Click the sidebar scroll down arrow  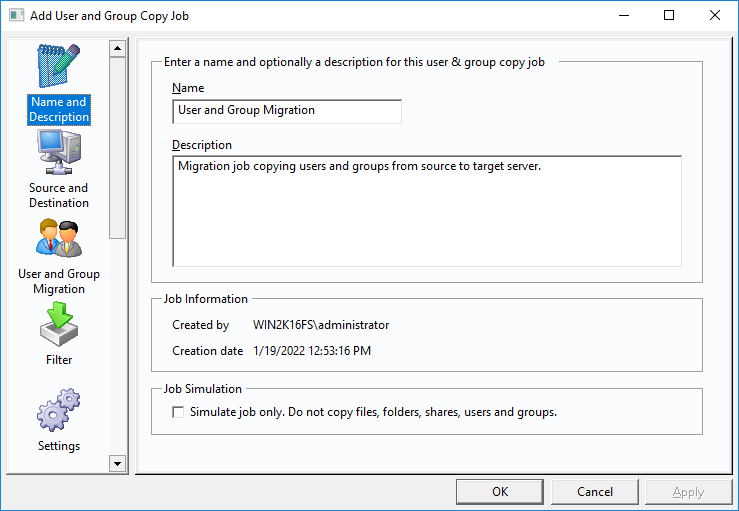[x=117, y=464]
